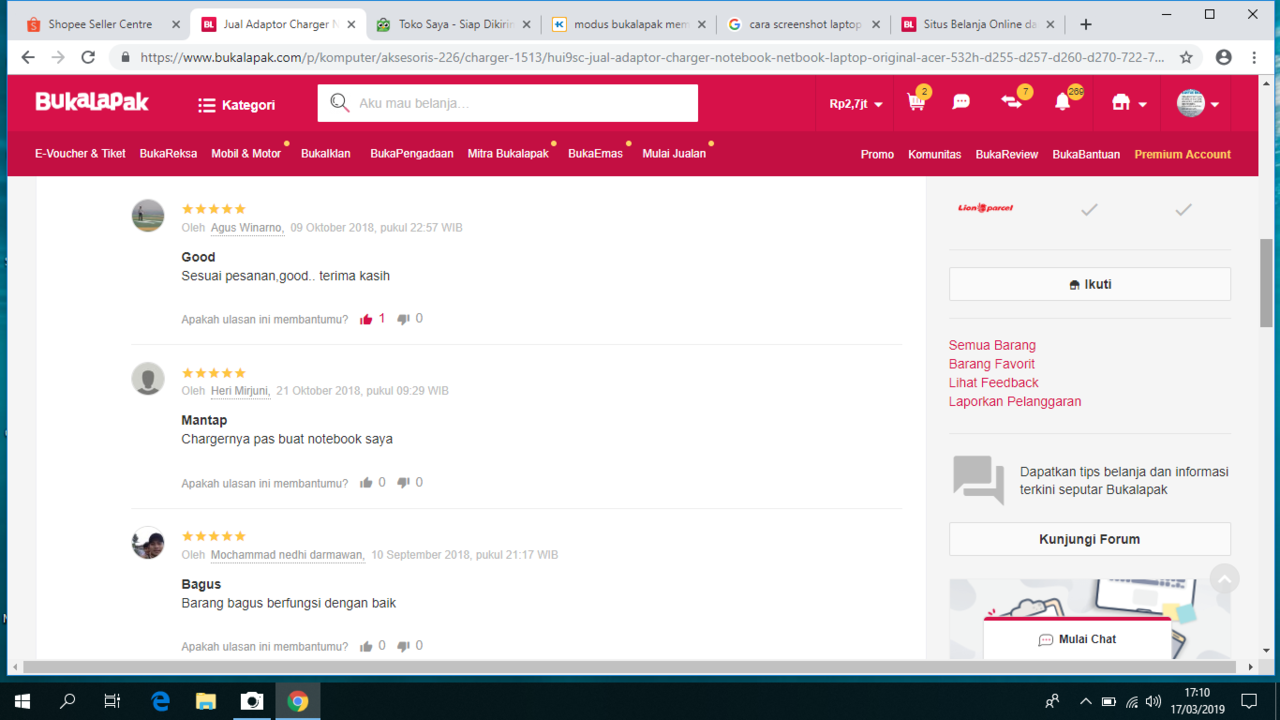
Task: Open the messages chat bubble icon
Action: pos(961,102)
